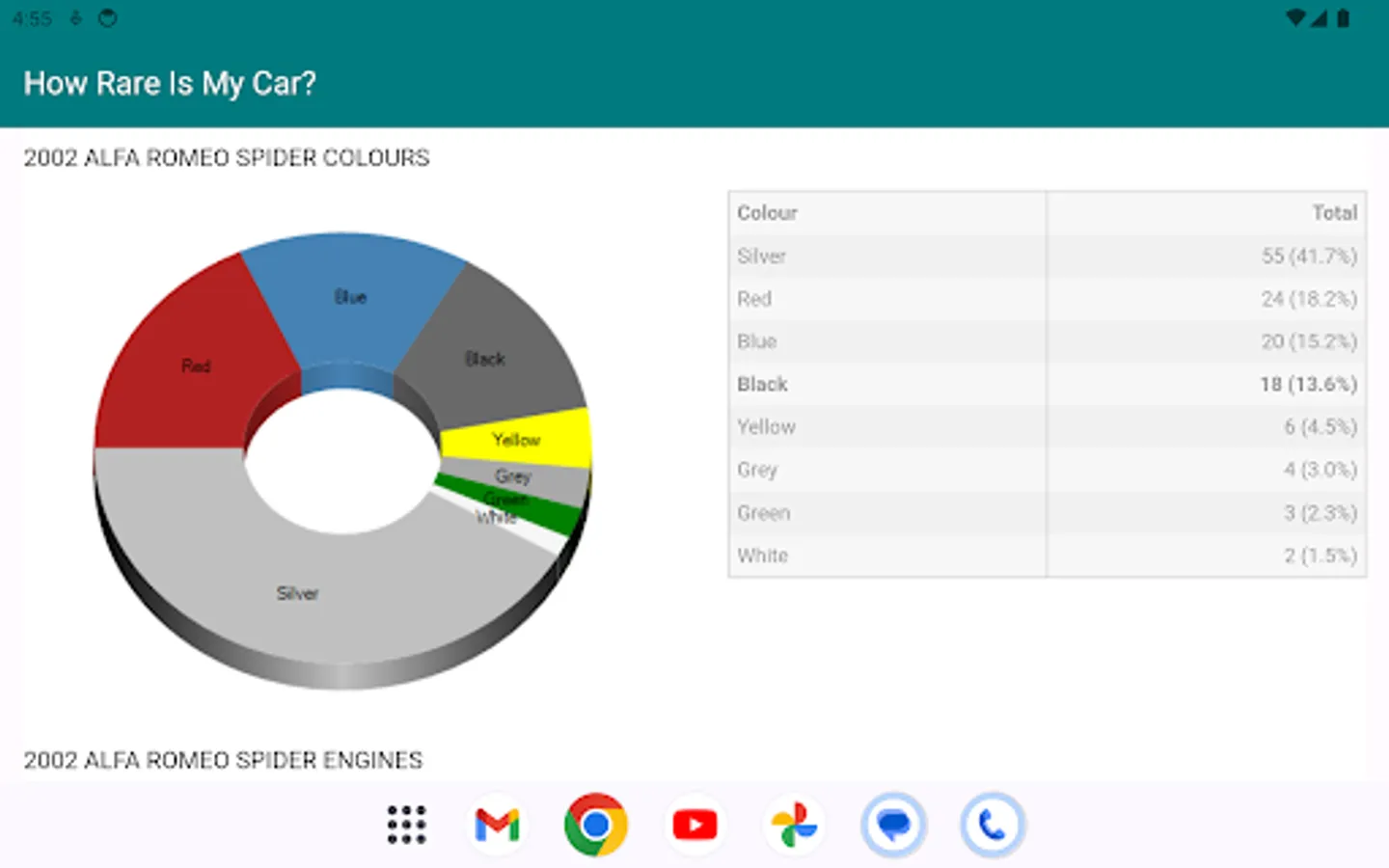The height and width of the screenshot is (868, 1389).
Task: Tap the 2002 Alfa Romeo Spider Engines heading
Action: pyautogui.click(x=223, y=760)
